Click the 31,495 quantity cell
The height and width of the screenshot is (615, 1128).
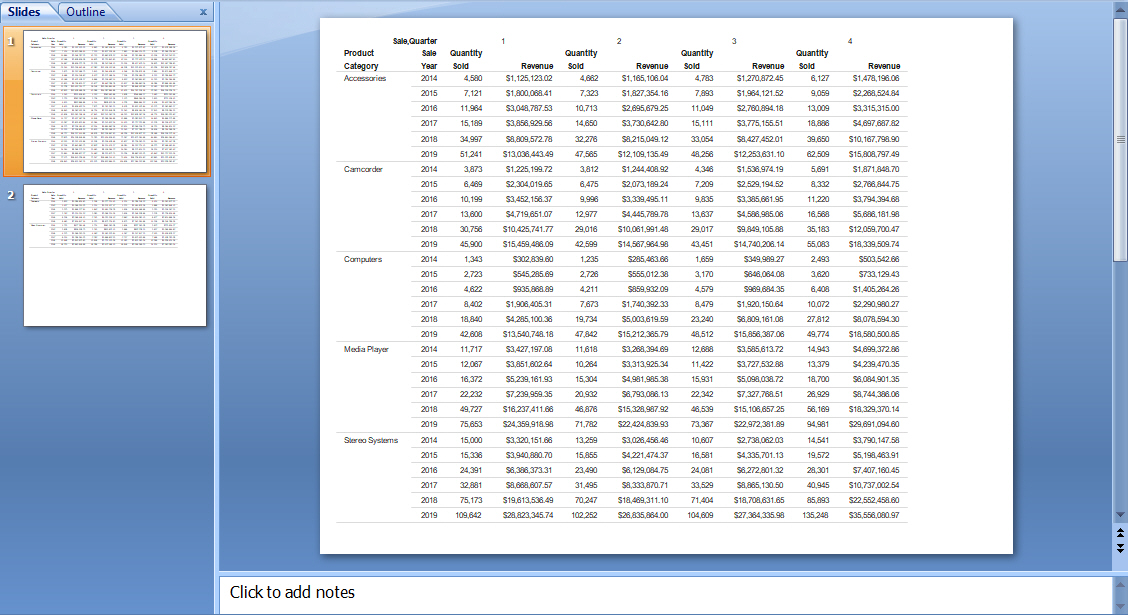[586, 486]
